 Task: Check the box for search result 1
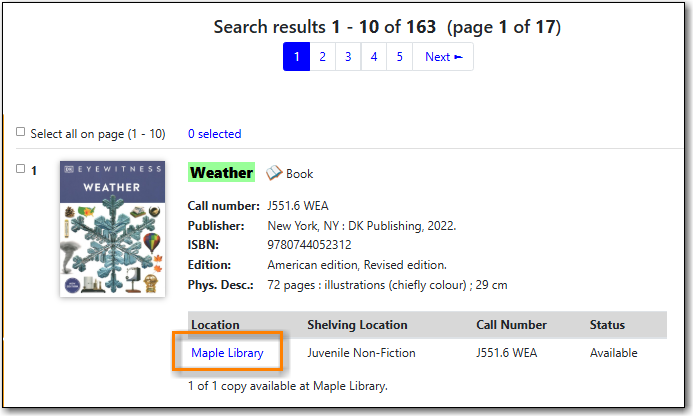click(21, 169)
